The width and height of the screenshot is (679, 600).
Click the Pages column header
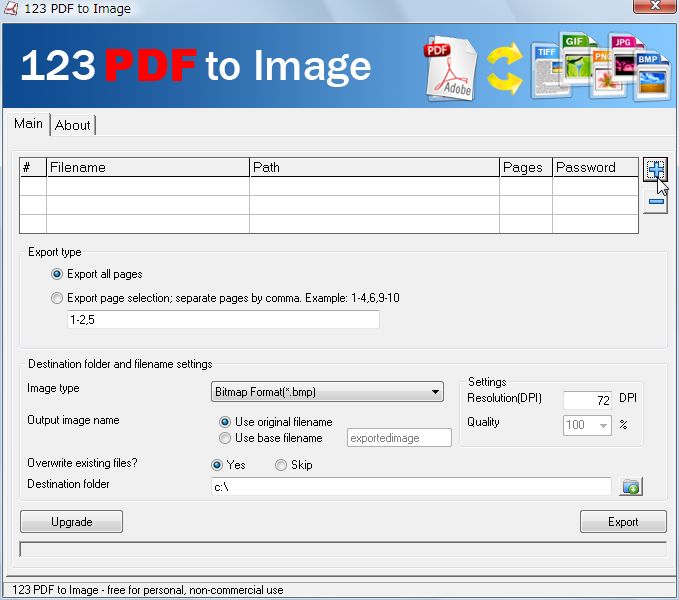(526, 168)
